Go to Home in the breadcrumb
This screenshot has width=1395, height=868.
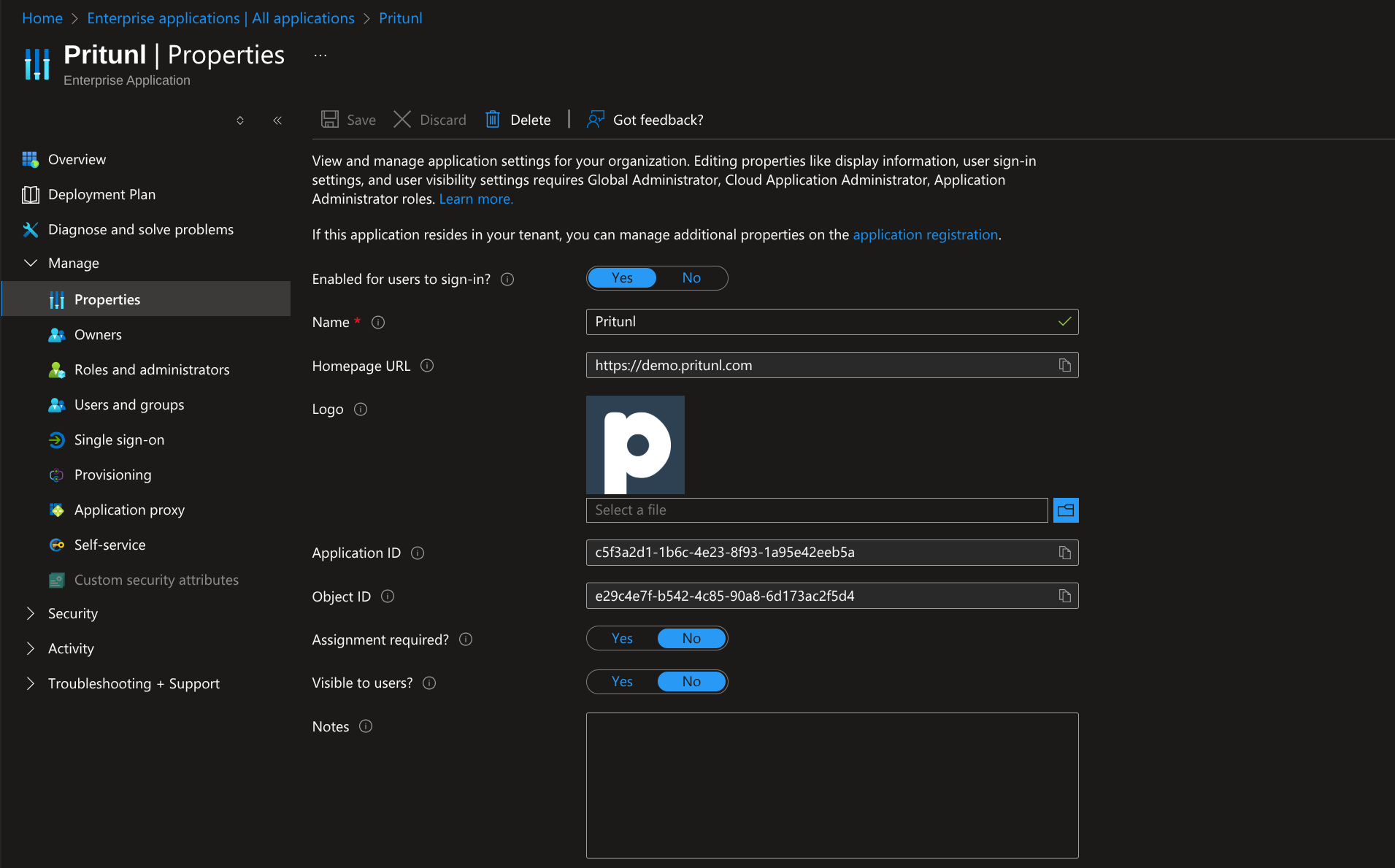(x=42, y=18)
